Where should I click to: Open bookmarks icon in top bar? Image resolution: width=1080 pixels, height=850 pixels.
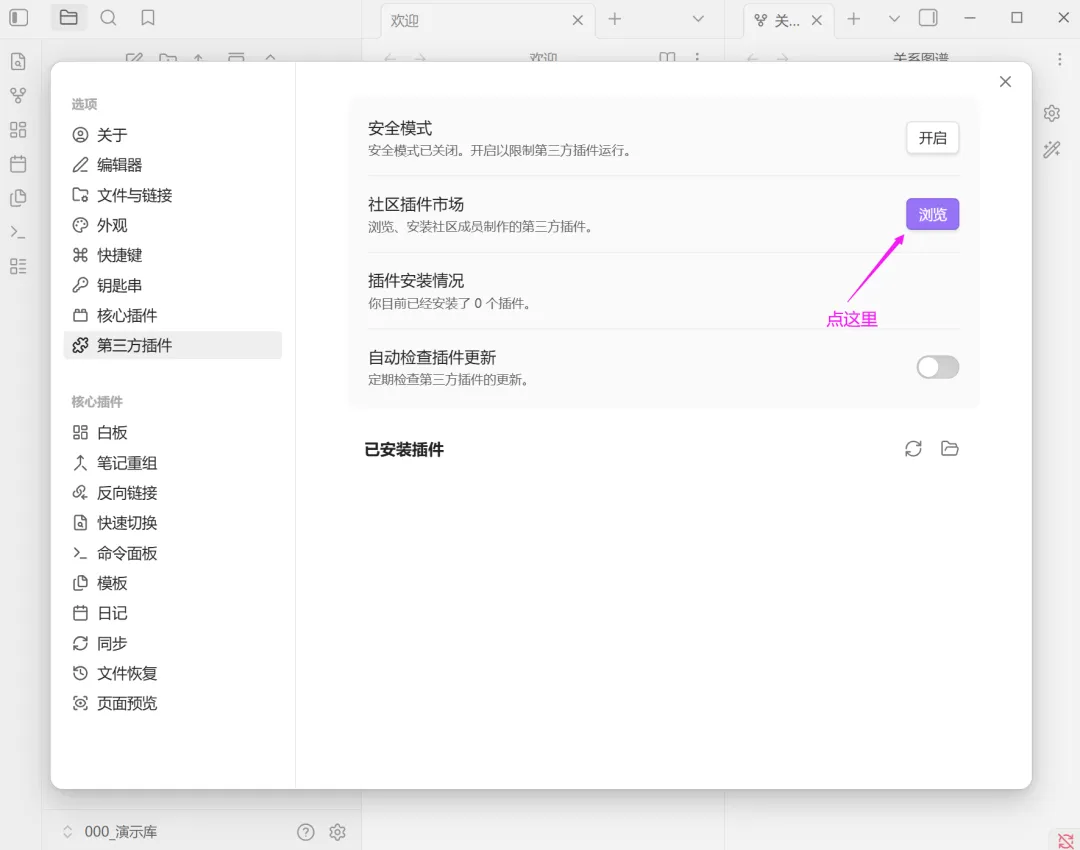(x=147, y=17)
